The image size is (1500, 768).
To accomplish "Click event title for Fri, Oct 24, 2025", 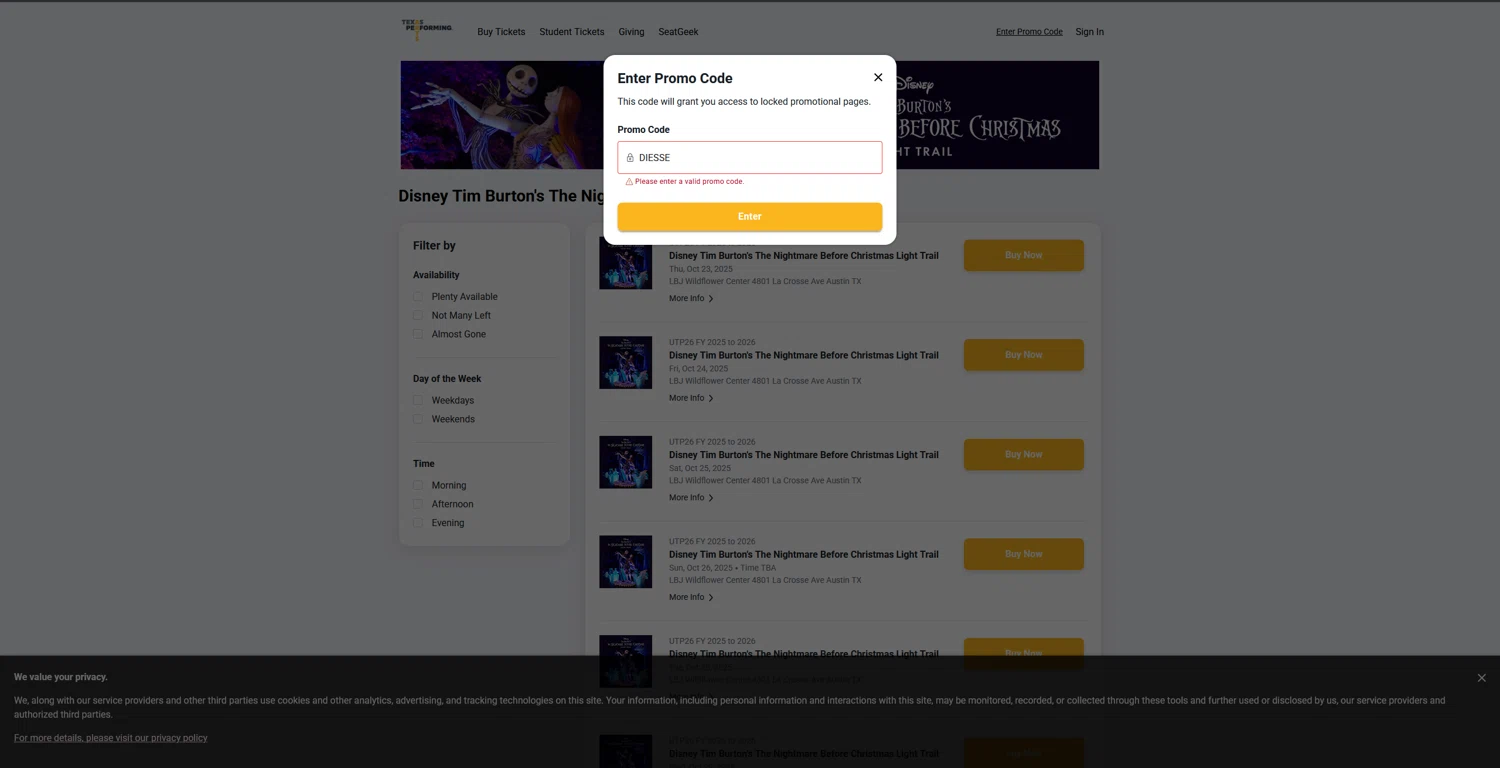I will pos(804,355).
